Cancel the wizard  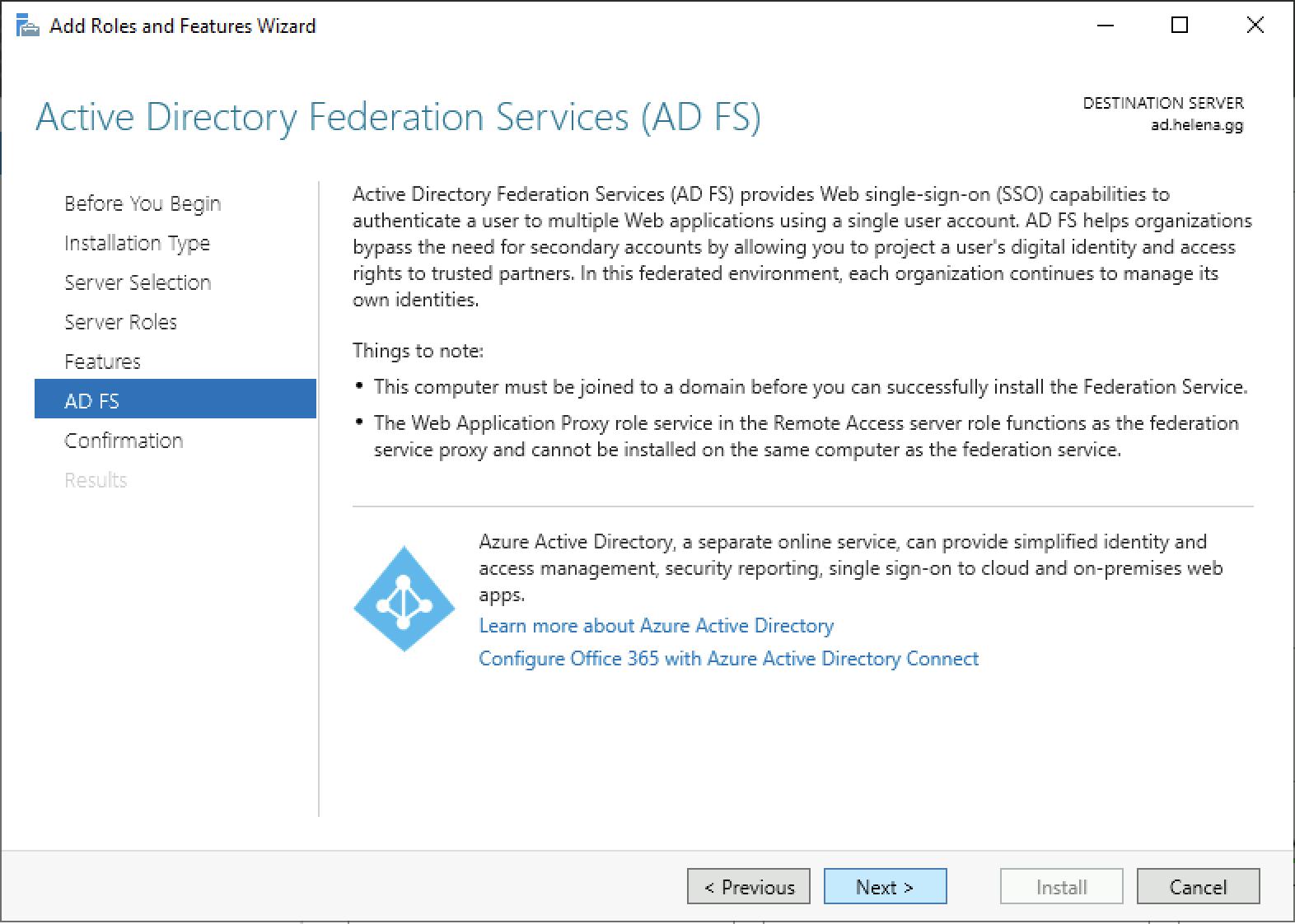1198,887
